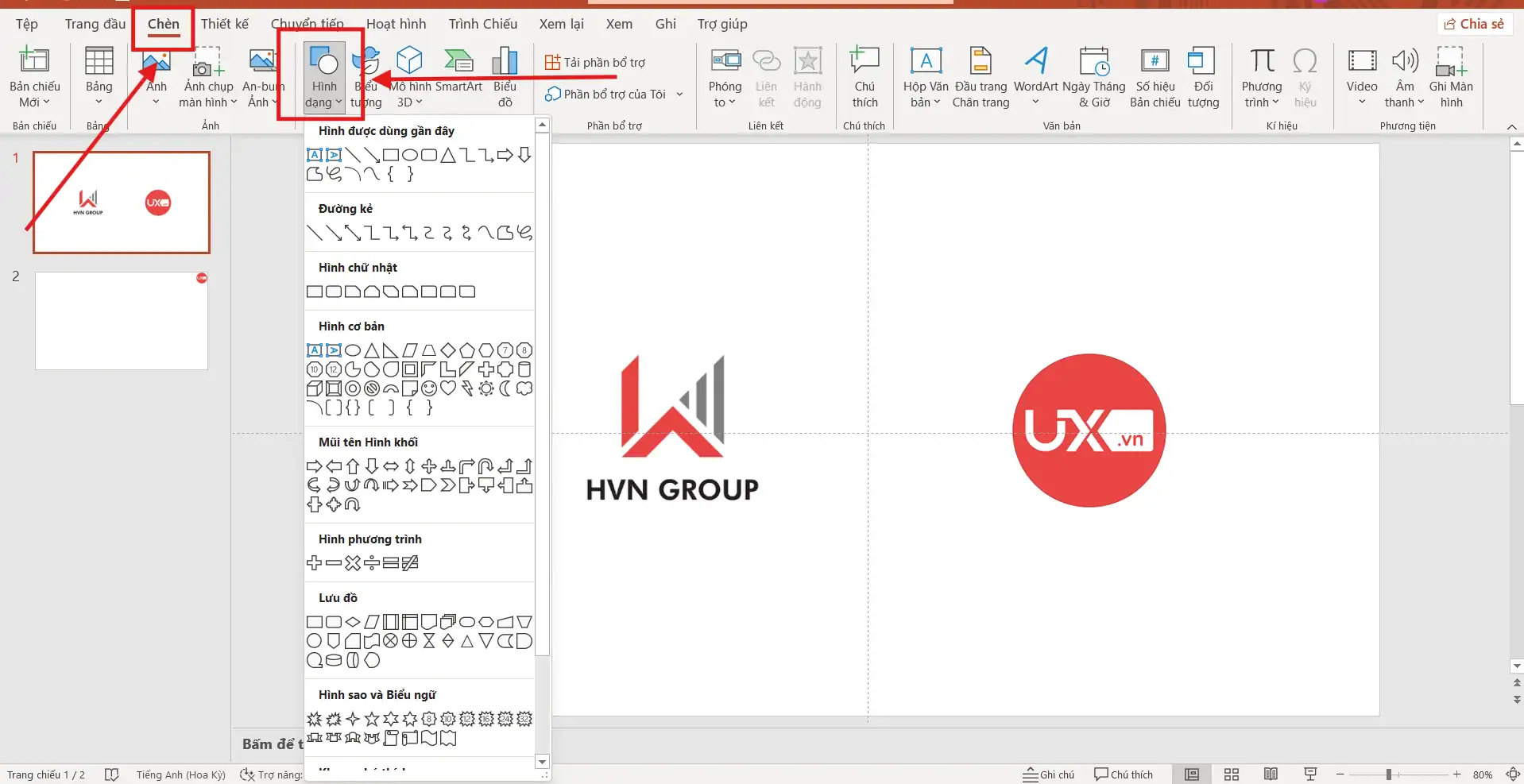Click Tải phần bổ trợ button
Screen dimensions: 1524x784
[x=595, y=62]
